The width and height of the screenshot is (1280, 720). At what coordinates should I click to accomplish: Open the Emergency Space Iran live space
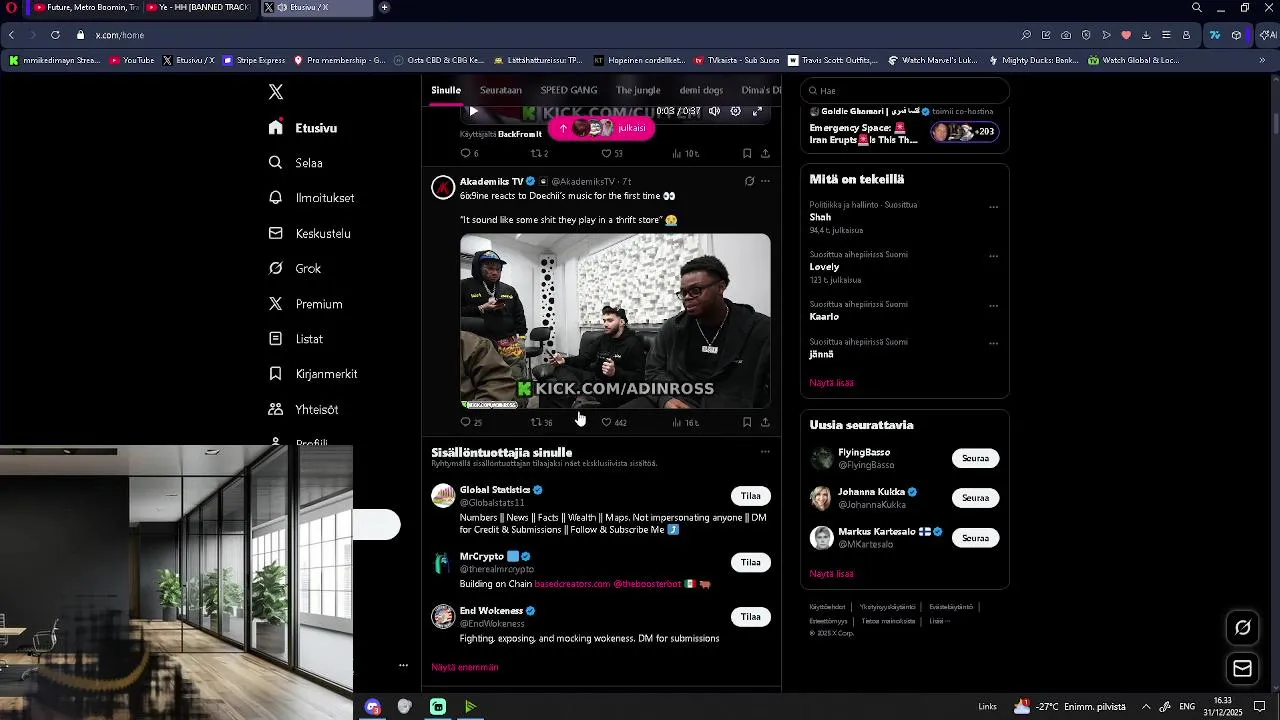click(x=904, y=128)
